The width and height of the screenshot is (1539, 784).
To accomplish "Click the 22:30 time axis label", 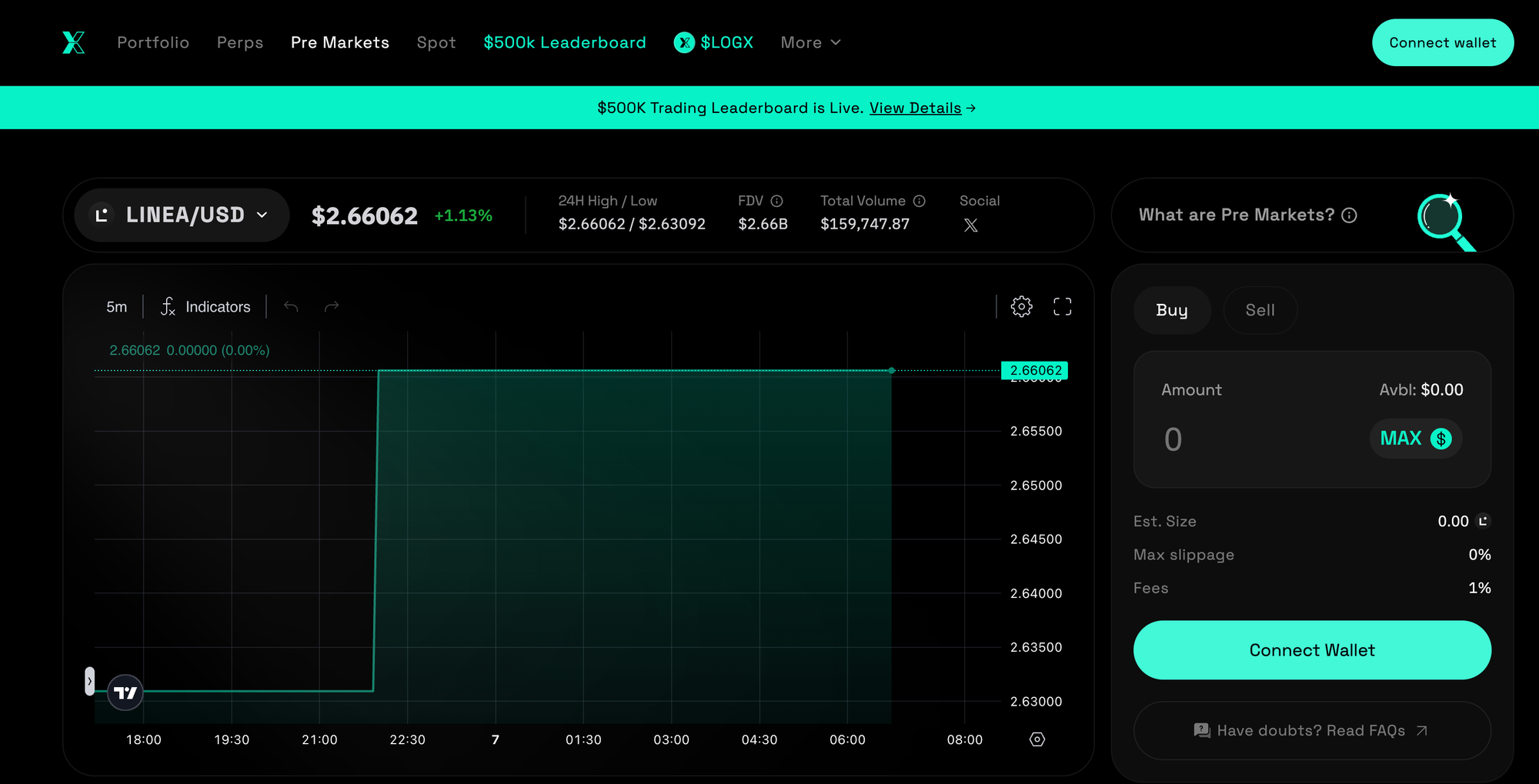I will tap(407, 739).
